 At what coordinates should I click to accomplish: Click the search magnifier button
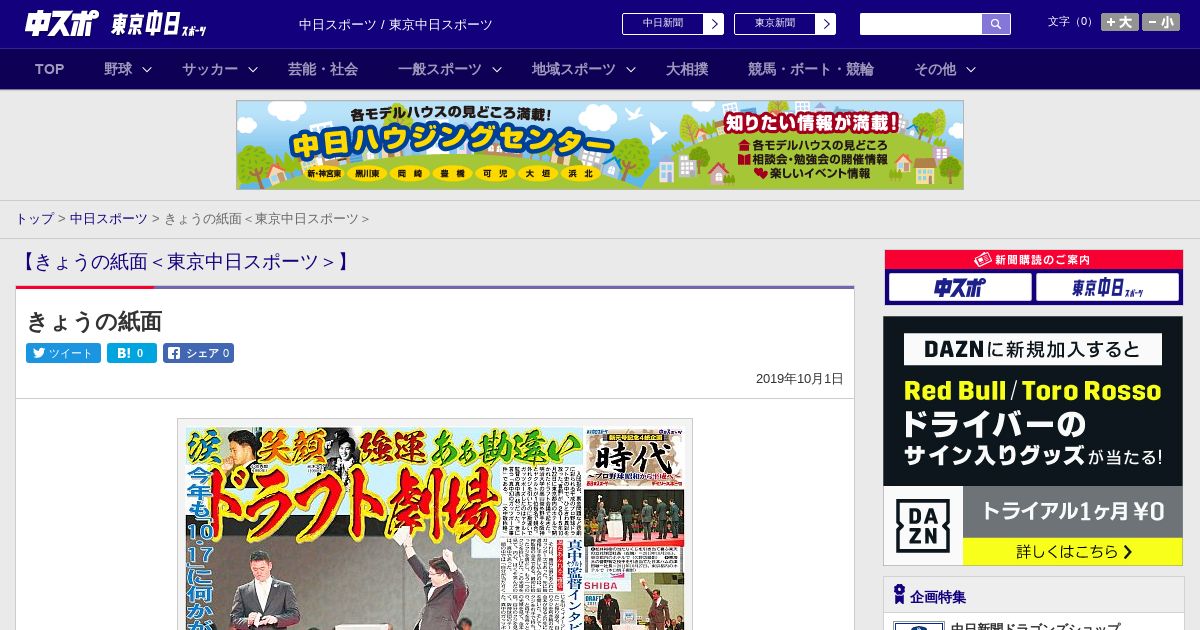pyautogui.click(x=996, y=24)
